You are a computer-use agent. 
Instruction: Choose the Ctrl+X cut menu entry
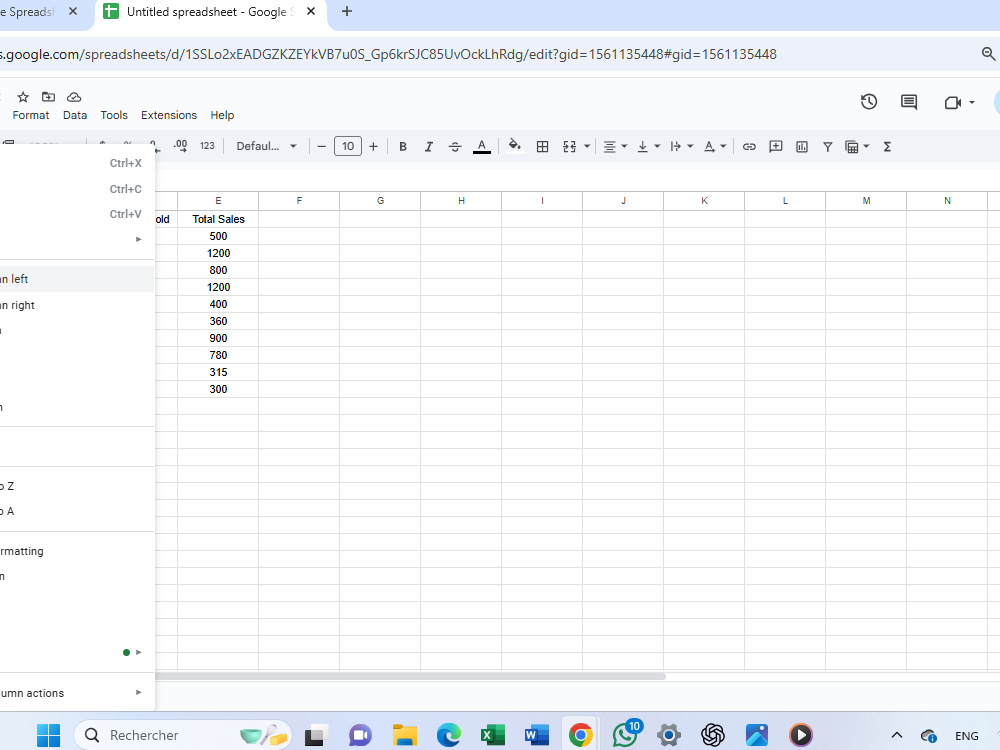click(77, 163)
